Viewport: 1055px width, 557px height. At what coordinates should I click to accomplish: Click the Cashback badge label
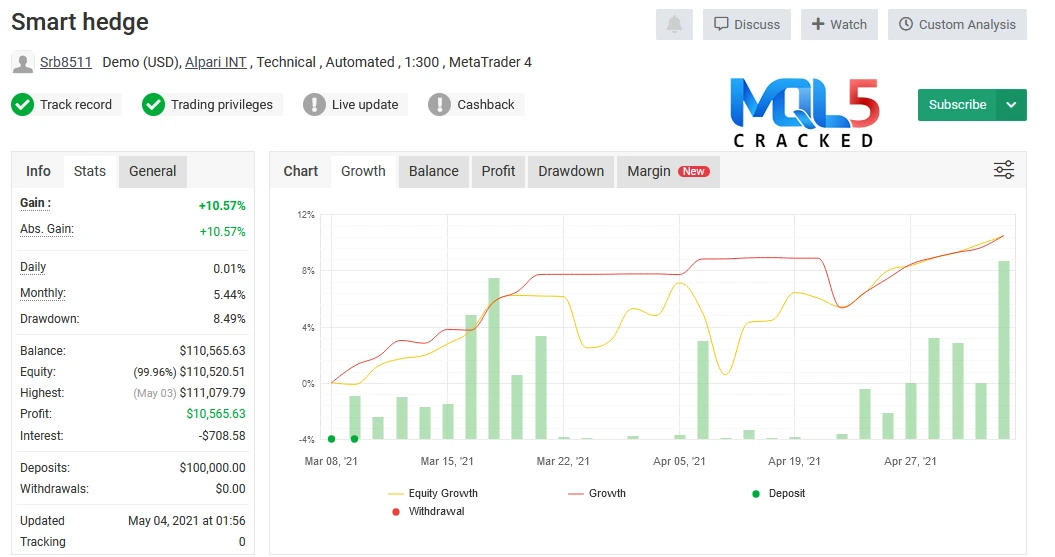(x=486, y=104)
